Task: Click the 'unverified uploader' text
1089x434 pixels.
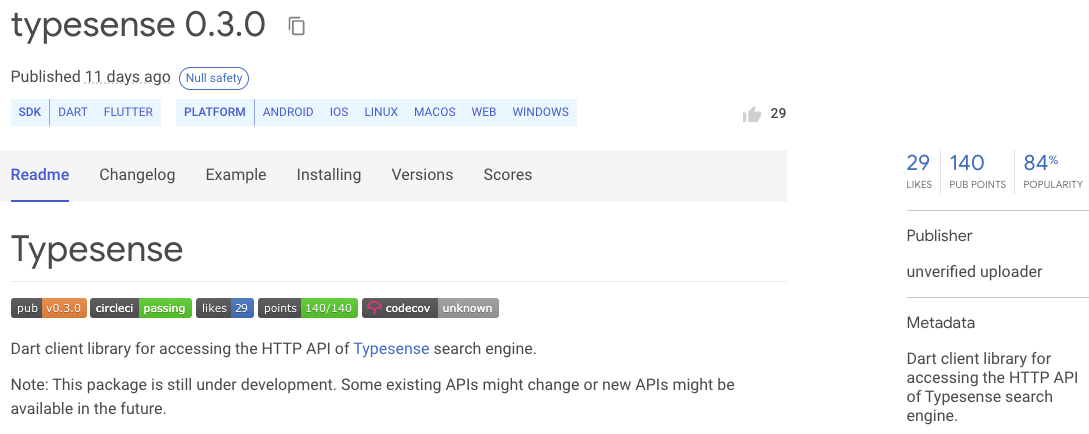Action: pyautogui.click(x=974, y=272)
